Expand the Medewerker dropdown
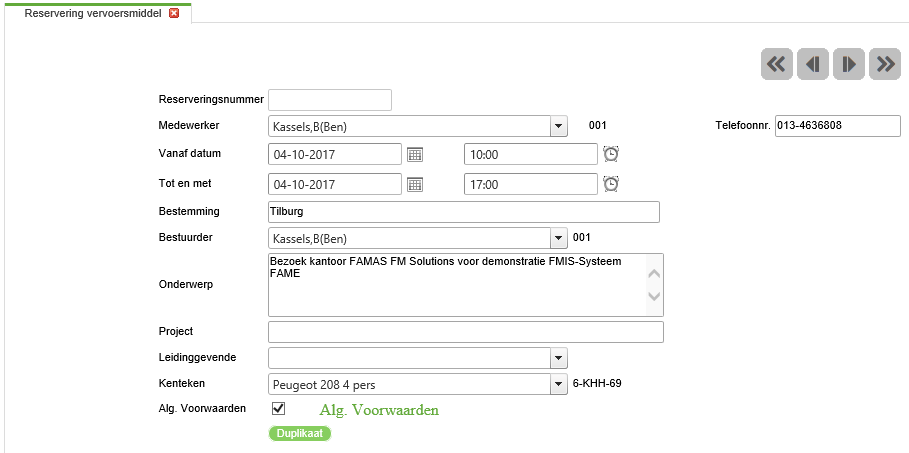909x453 pixels. click(558, 126)
